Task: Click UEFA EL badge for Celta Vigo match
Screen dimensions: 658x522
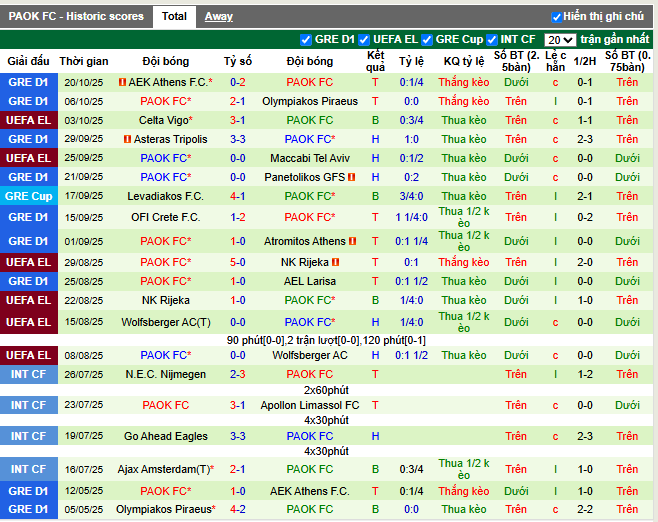Action: 29,120
